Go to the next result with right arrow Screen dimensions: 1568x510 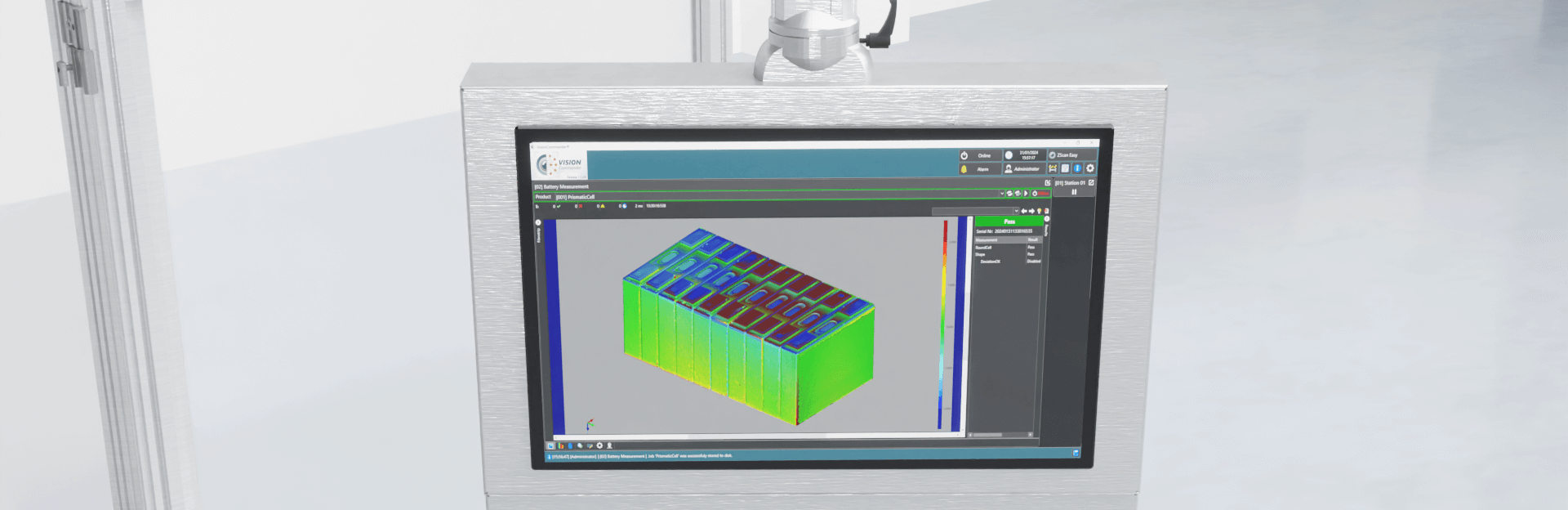pyautogui.click(x=1031, y=211)
